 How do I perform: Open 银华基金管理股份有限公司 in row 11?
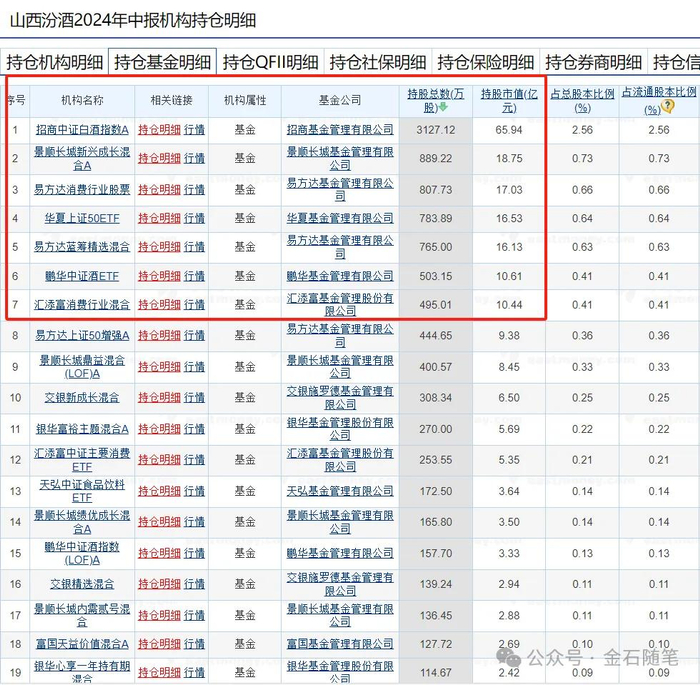point(340,429)
